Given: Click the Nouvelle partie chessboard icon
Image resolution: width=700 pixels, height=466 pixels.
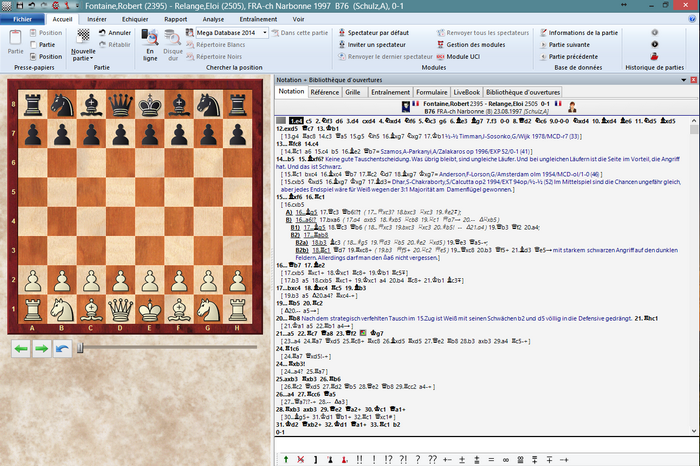Looking at the screenshot, I should (x=83, y=36).
